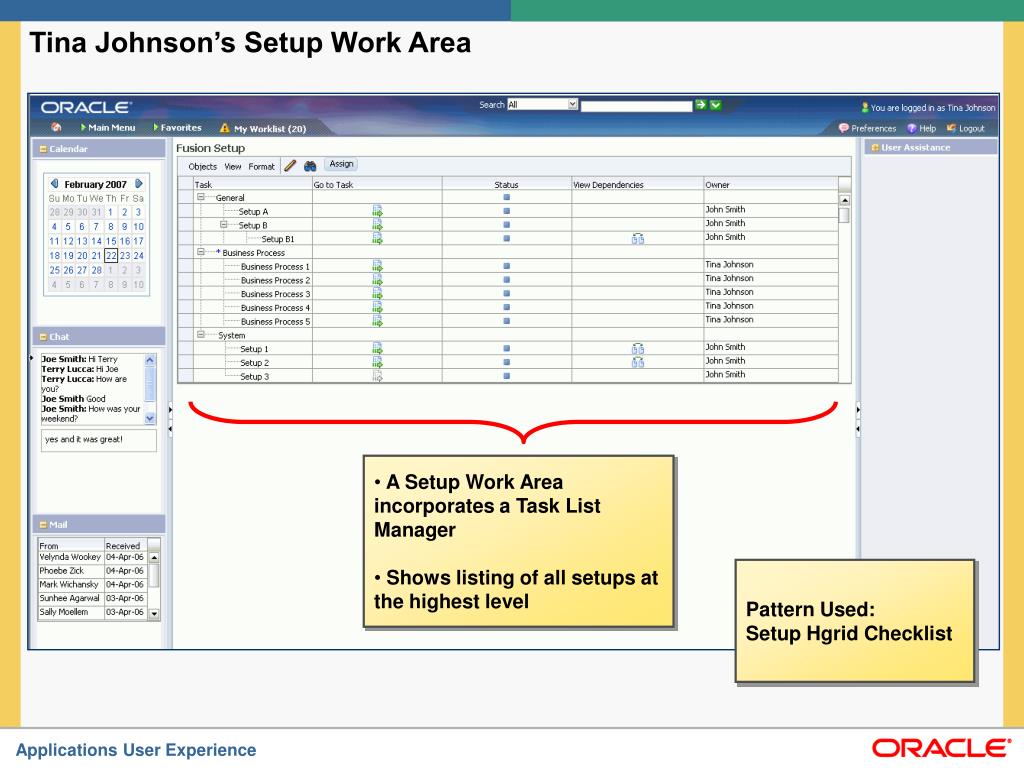Screen dimensions: 1024x768
Task: View dependencies for Setup 1
Action: coord(638,349)
